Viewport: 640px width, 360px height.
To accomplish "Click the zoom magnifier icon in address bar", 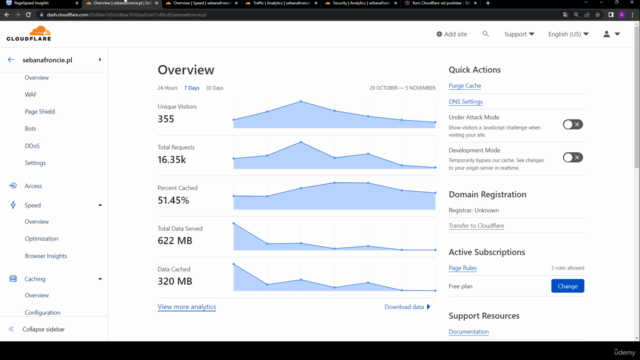I will 576,15.
